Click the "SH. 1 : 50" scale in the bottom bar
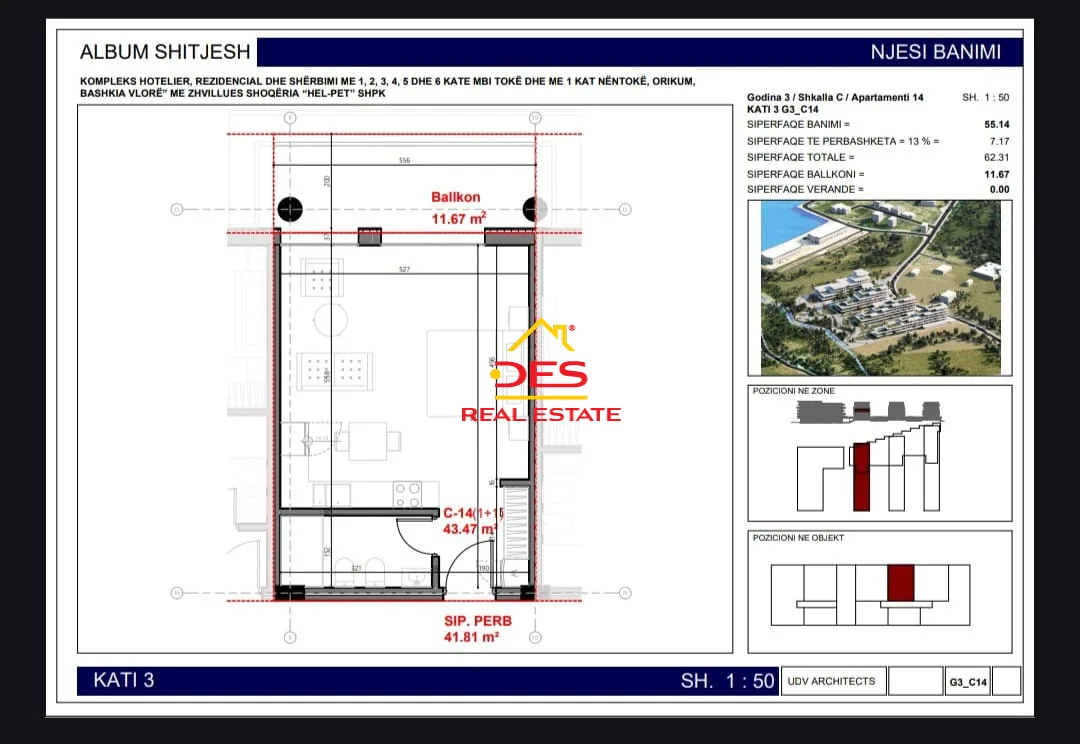 click(x=727, y=681)
